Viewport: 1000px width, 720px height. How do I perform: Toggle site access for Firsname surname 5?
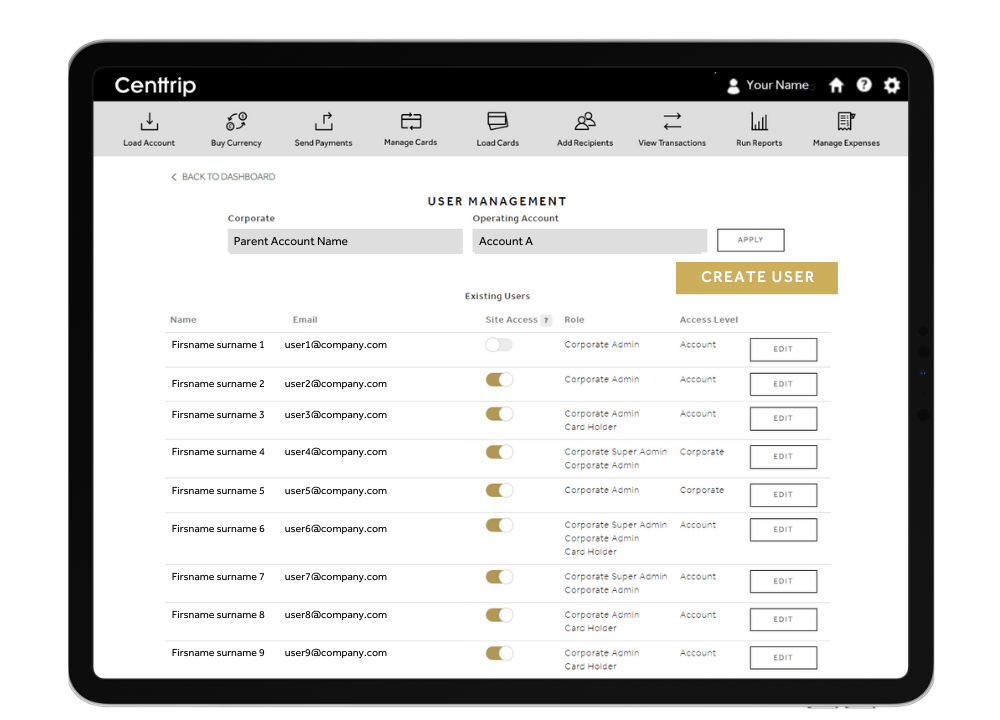pyautogui.click(x=499, y=491)
